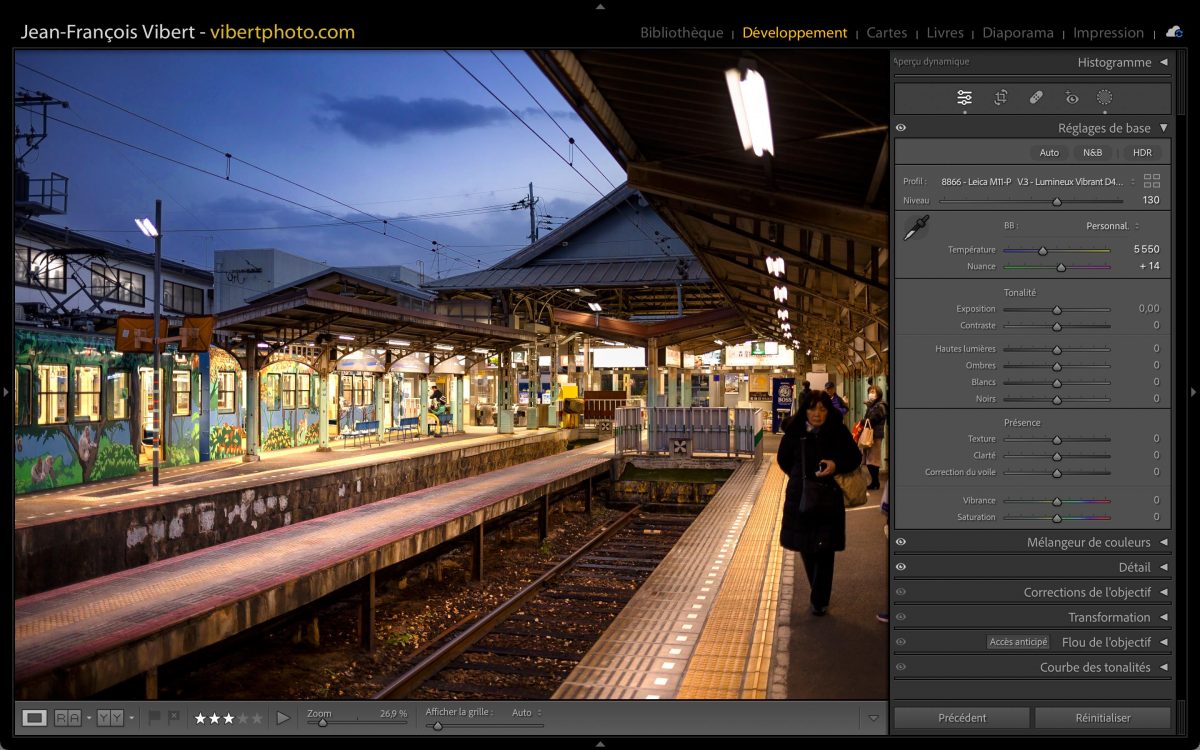The image size is (1200, 750).
Task: Open the Masking circle tool
Action: coord(1105,98)
